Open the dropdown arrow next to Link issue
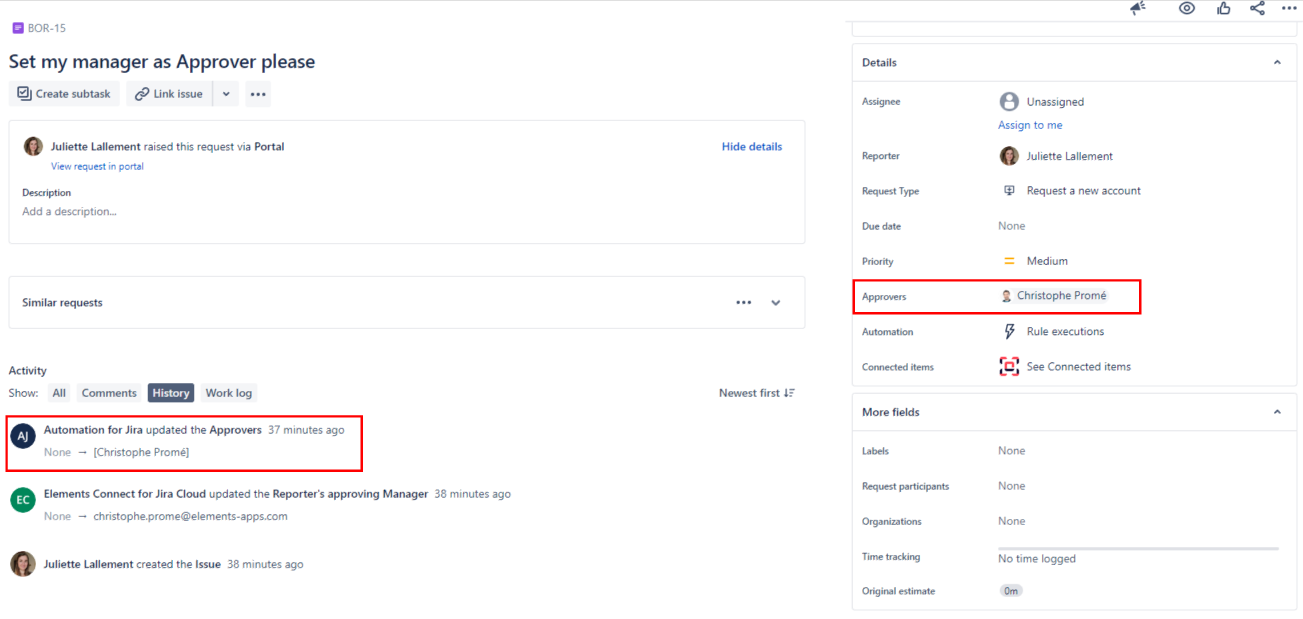 tap(226, 94)
